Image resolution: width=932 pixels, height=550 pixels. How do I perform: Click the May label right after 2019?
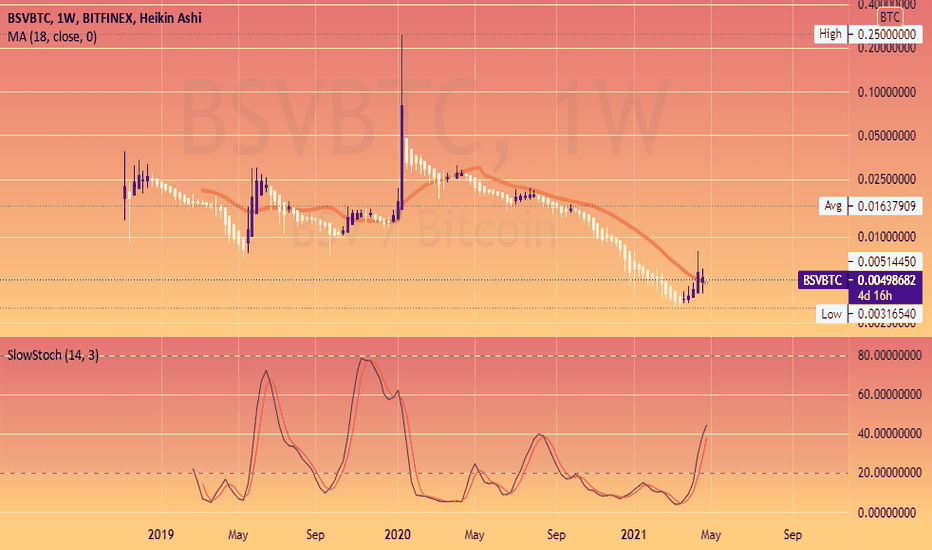[x=238, y=535]
